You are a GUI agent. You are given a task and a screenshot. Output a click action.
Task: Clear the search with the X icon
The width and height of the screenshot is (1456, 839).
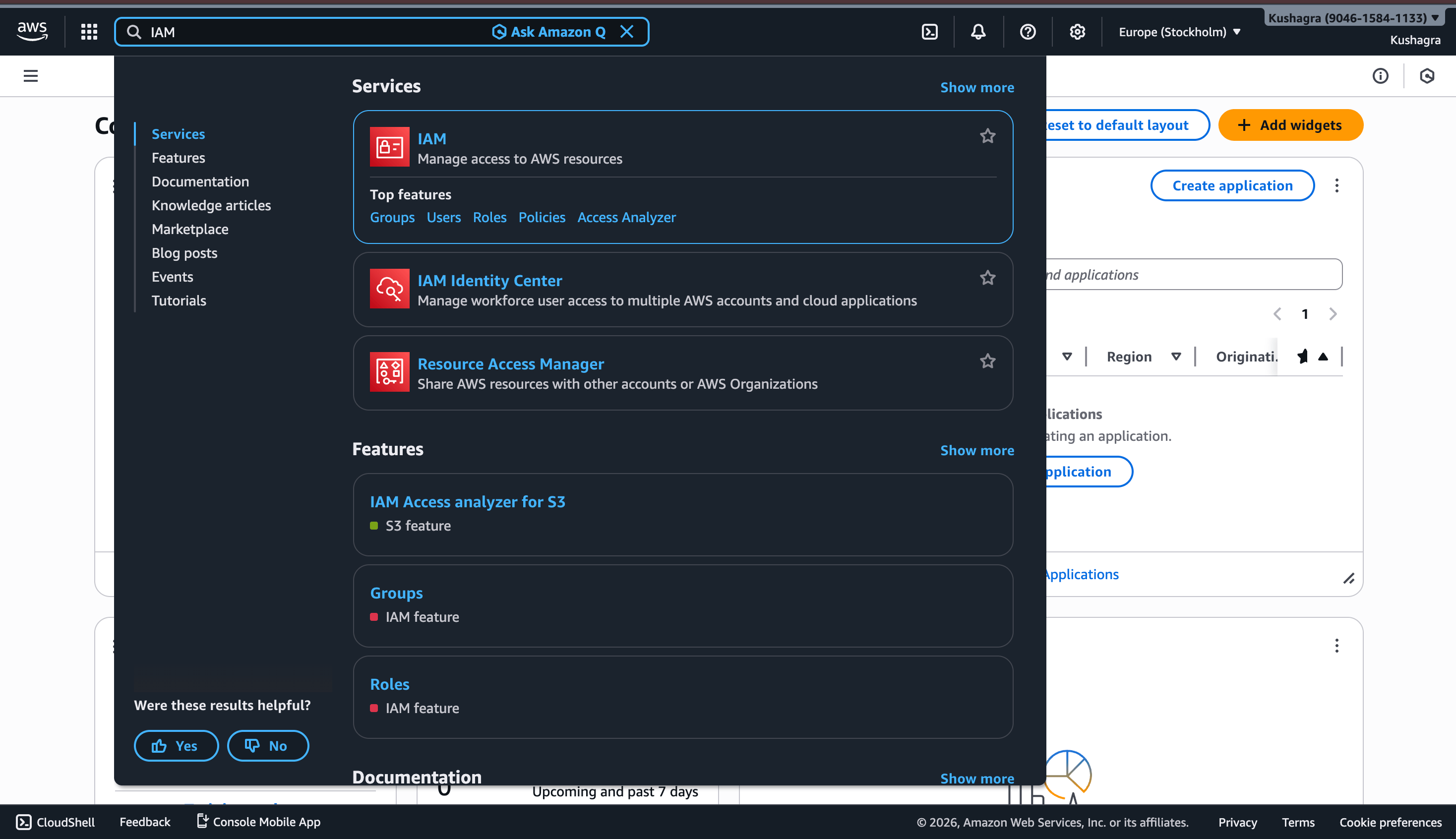pyautogui.click(x=627, y=32)
